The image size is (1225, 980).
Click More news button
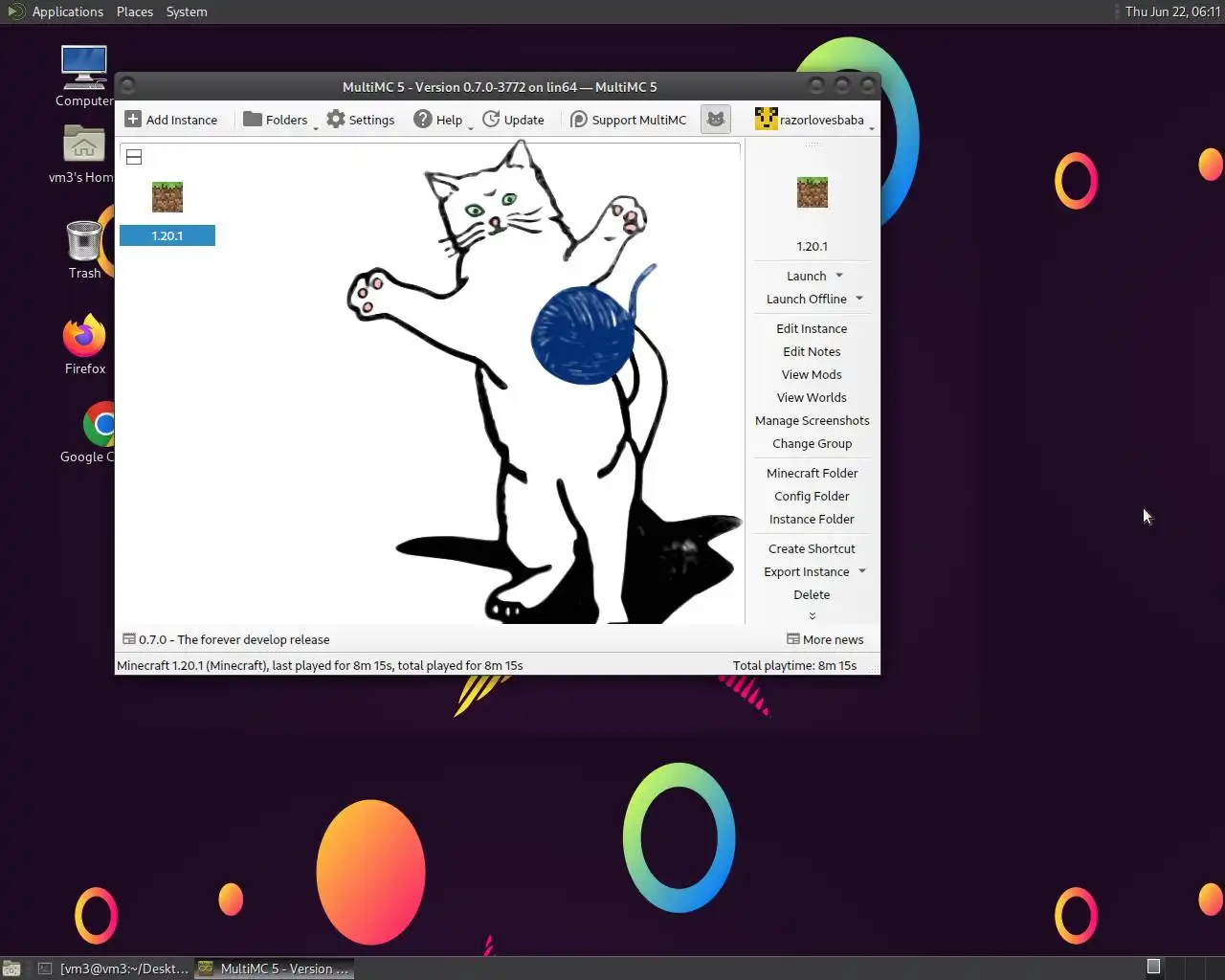825,639
